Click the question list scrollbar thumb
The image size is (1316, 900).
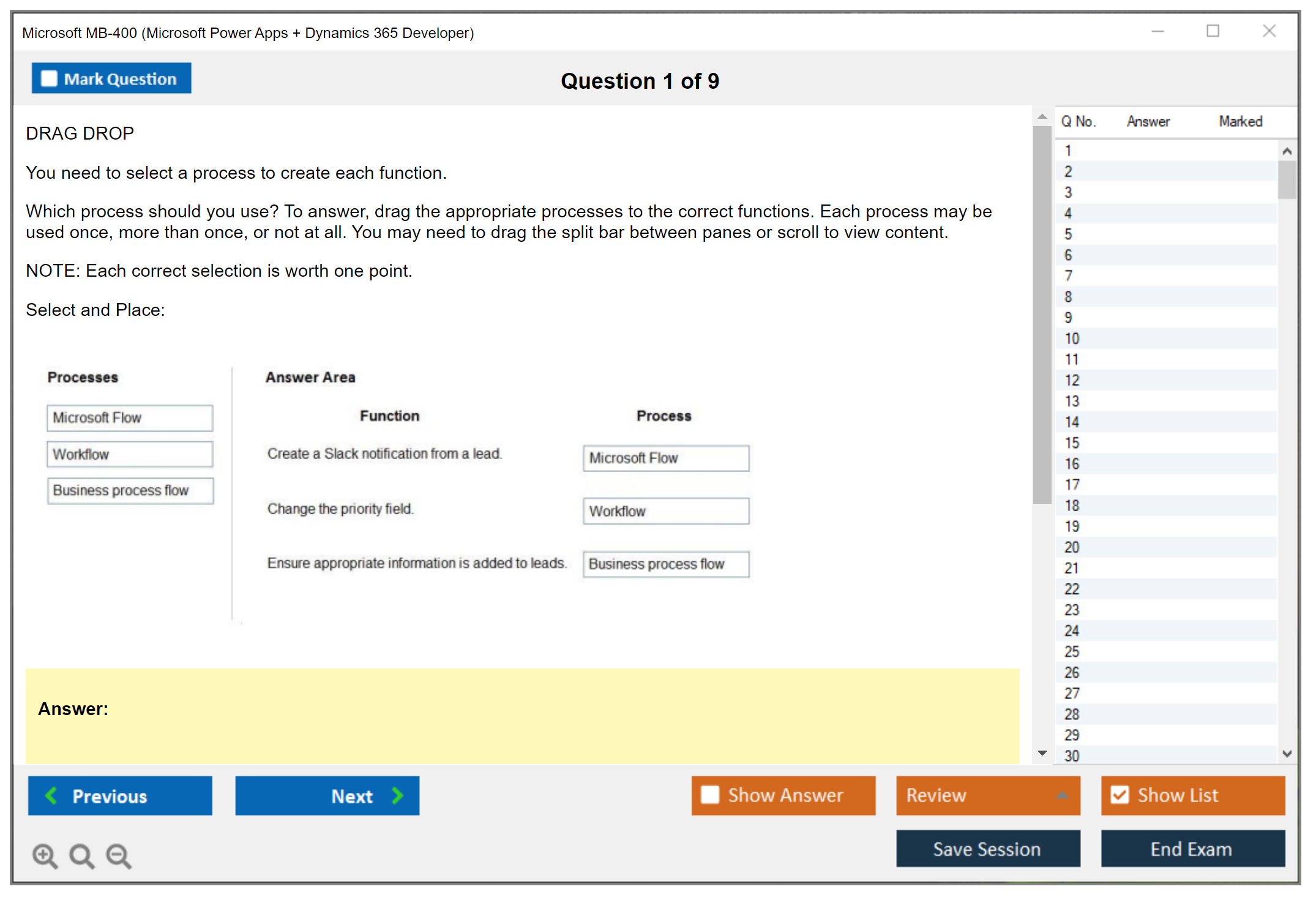pyautogui.click(x=1287, y=180)
